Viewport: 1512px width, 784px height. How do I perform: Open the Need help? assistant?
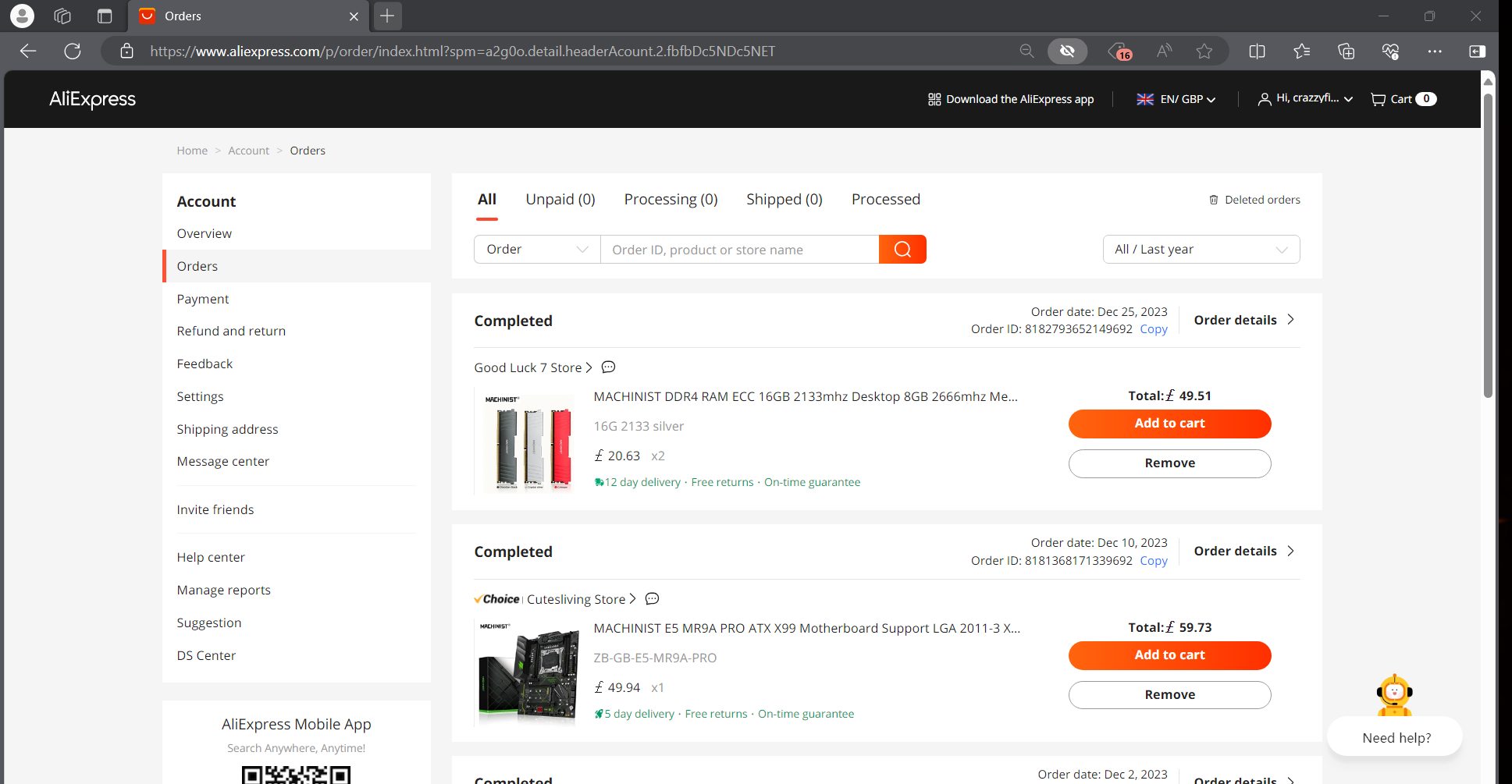[x=1395, y=736]
